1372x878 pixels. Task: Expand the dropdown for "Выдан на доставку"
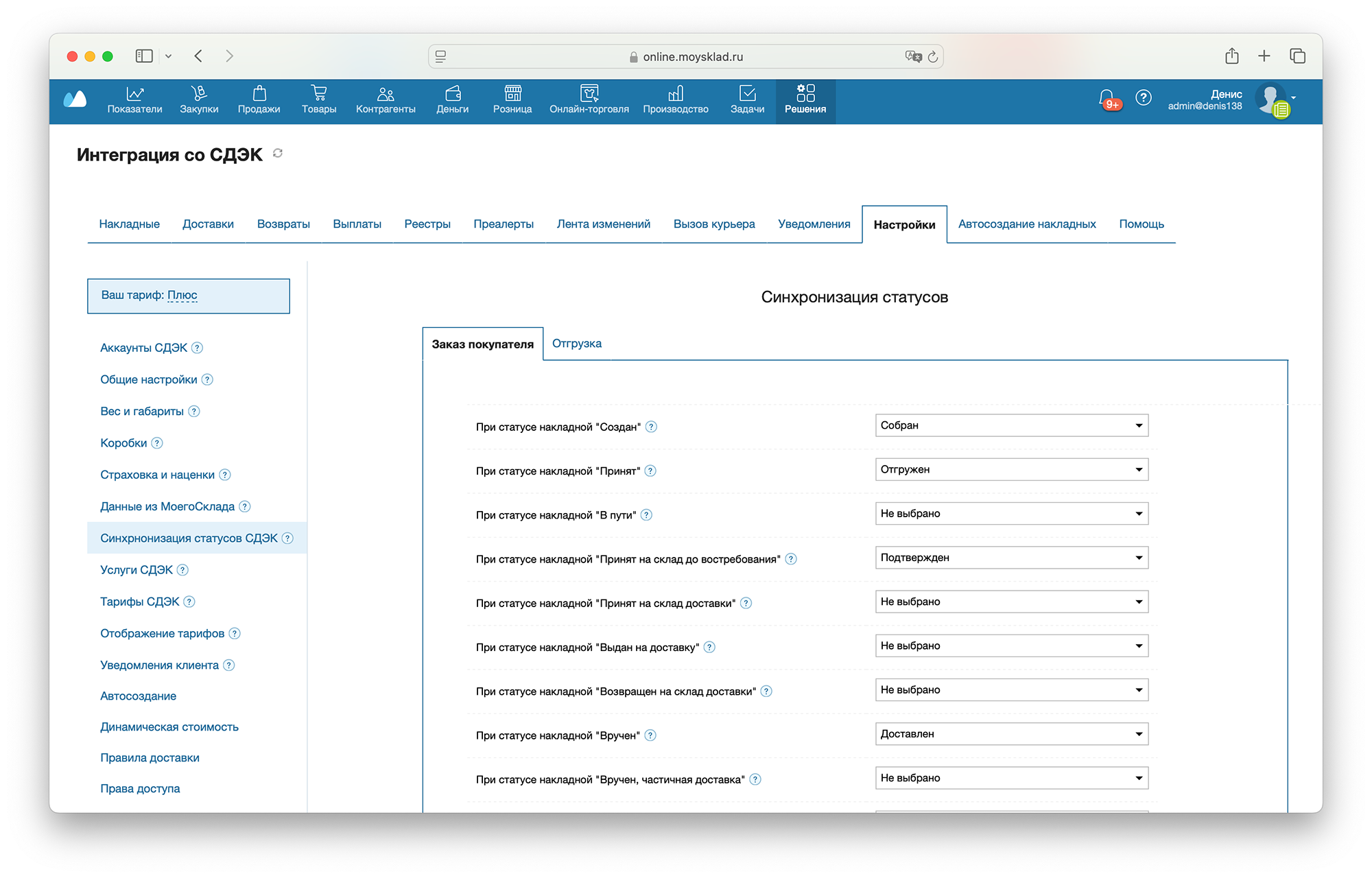[1011, 645]
